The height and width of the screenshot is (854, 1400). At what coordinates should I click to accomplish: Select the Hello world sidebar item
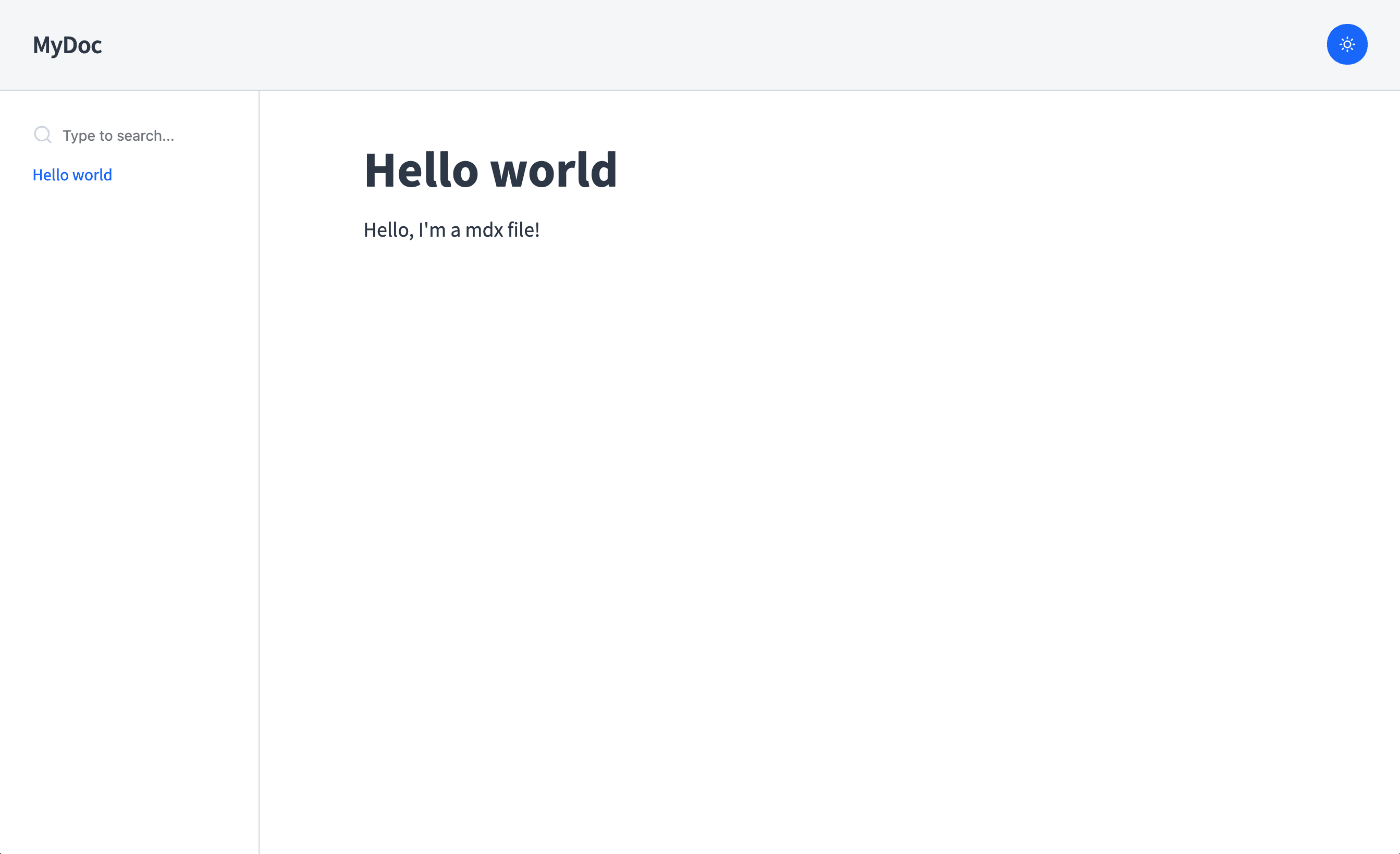coord(73,175)
